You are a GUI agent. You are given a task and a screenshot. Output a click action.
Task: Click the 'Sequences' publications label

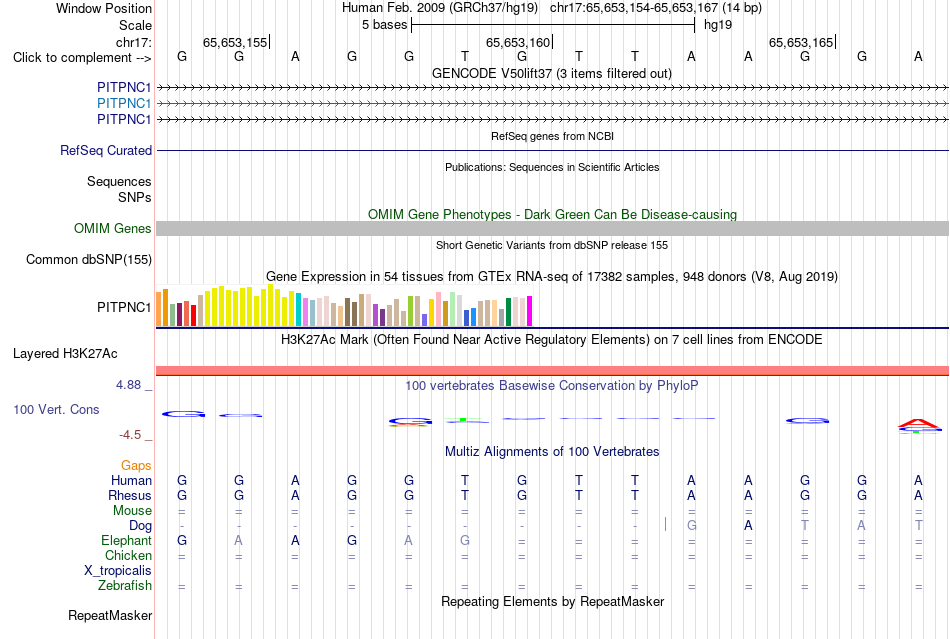[119, 181]
